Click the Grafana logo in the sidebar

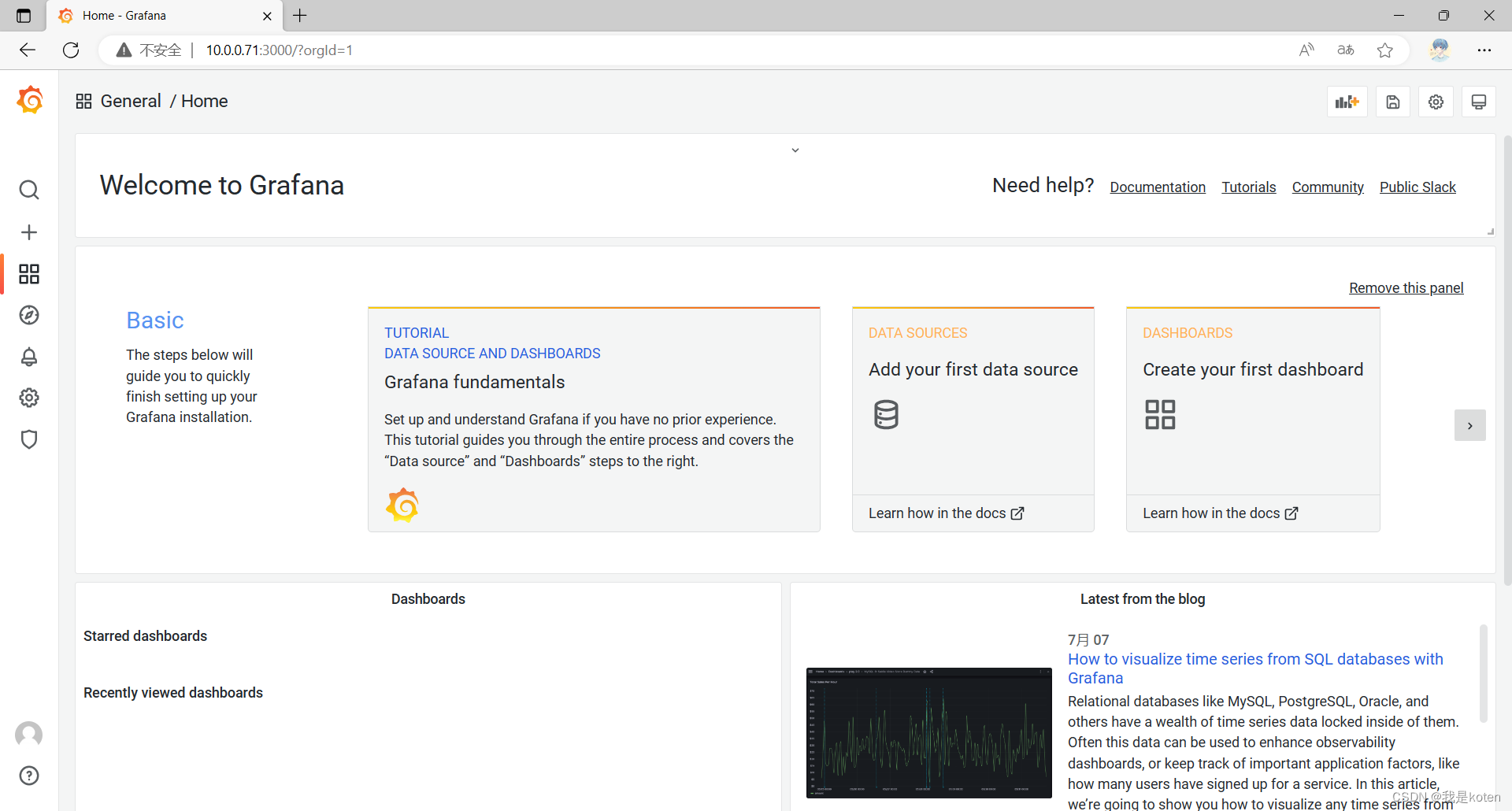[x=29, y=100]
